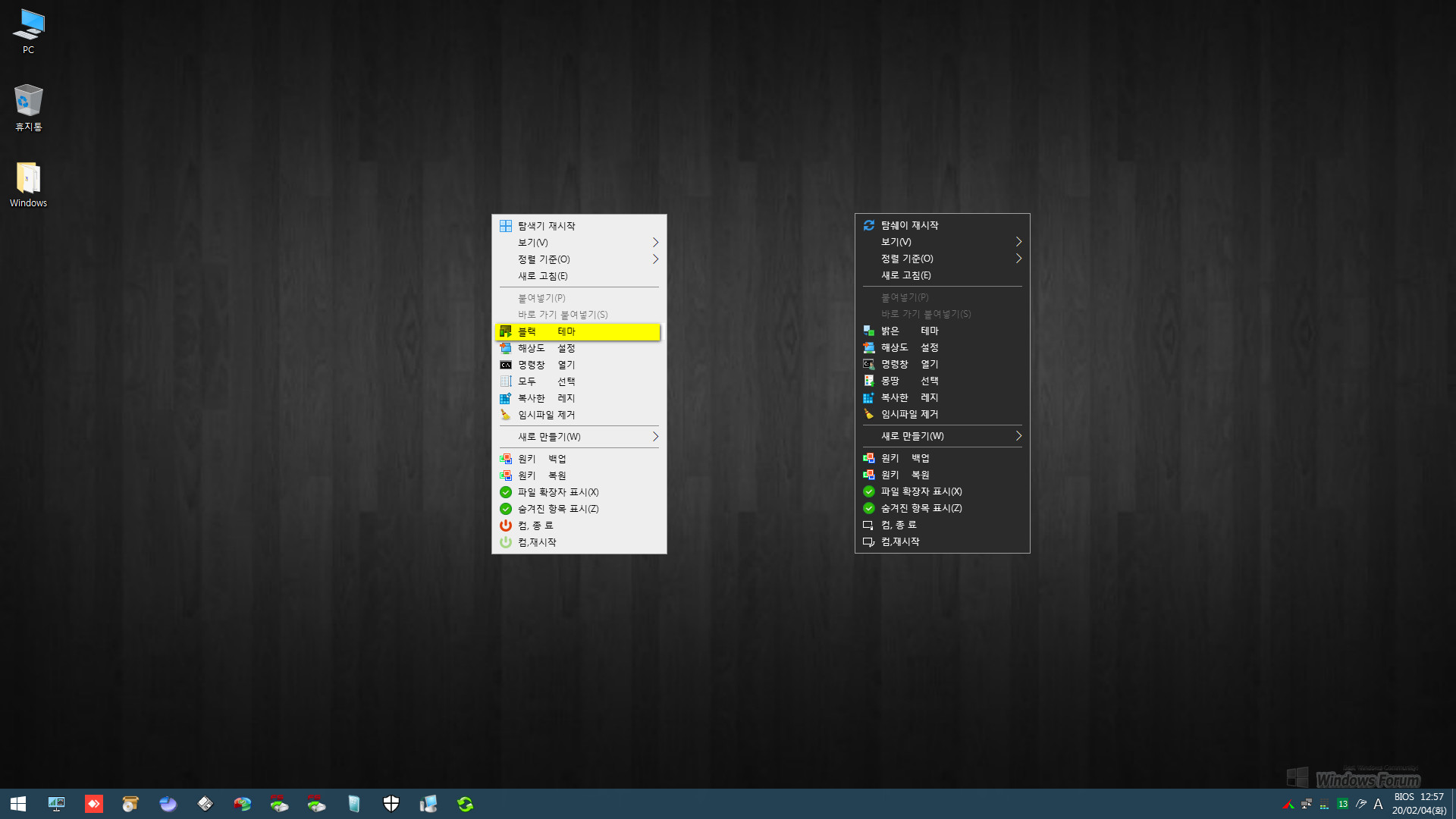Launch the red AnyDesk taskbar icon

pyautogui.click(x=93, y=804)
